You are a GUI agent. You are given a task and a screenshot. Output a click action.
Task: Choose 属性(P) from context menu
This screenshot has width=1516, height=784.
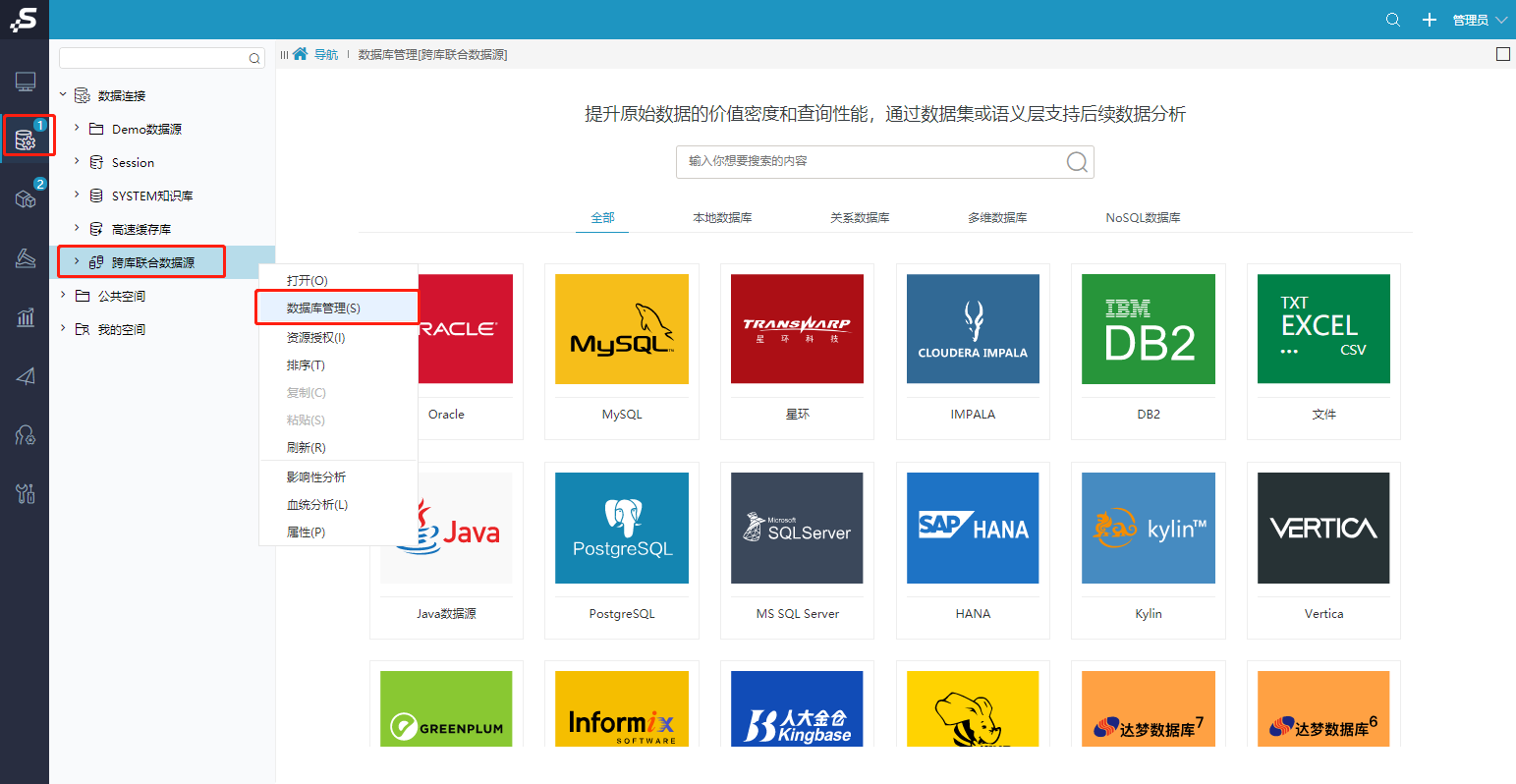338,532
